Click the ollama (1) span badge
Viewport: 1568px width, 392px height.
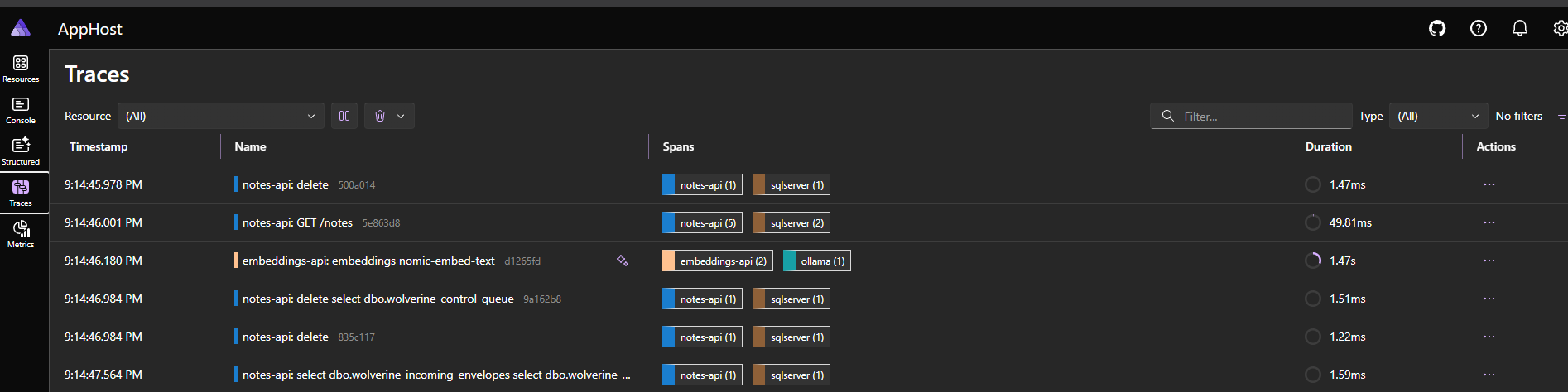(817, 261)
